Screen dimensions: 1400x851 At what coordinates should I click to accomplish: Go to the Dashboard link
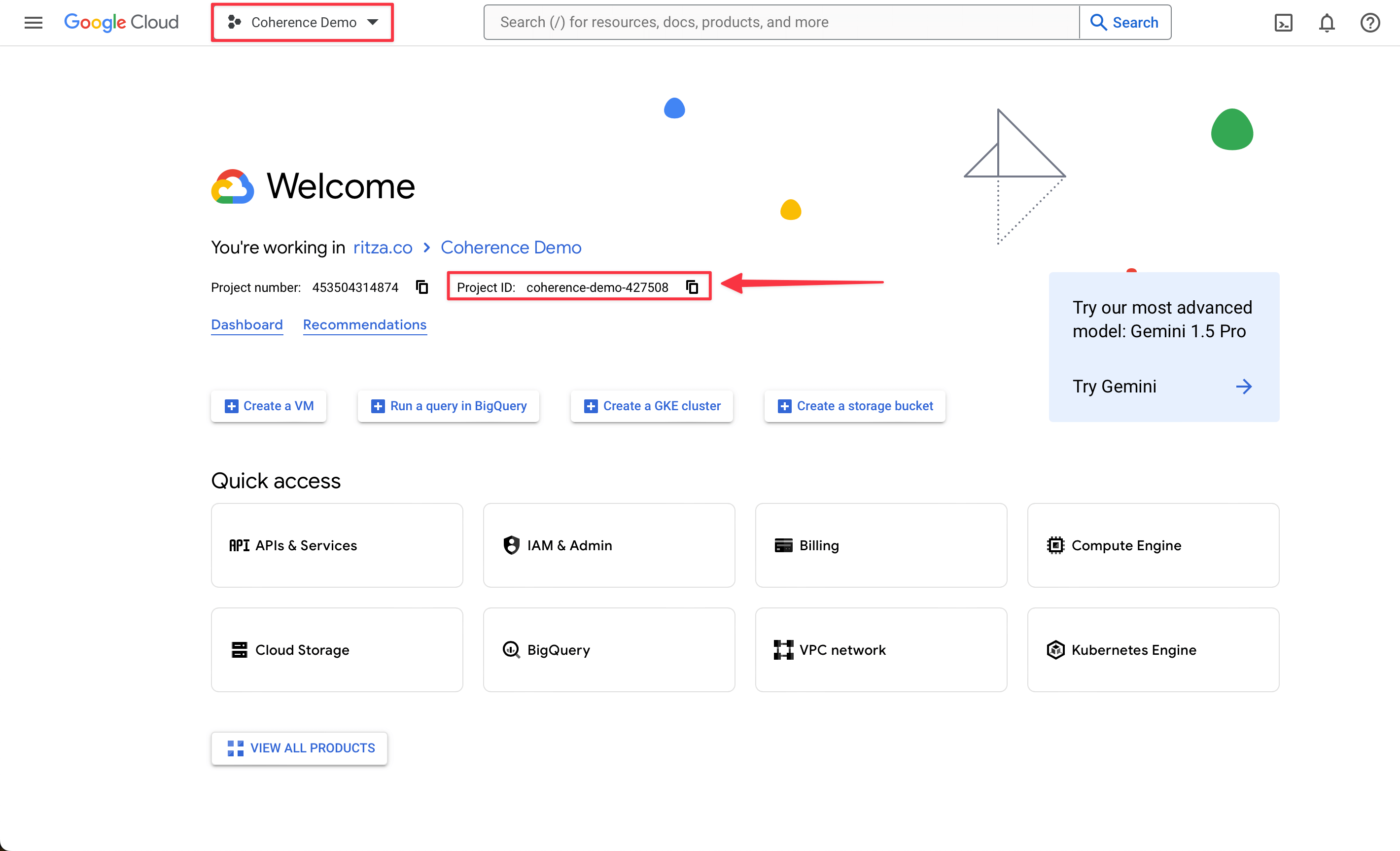(x=246, y=324)
